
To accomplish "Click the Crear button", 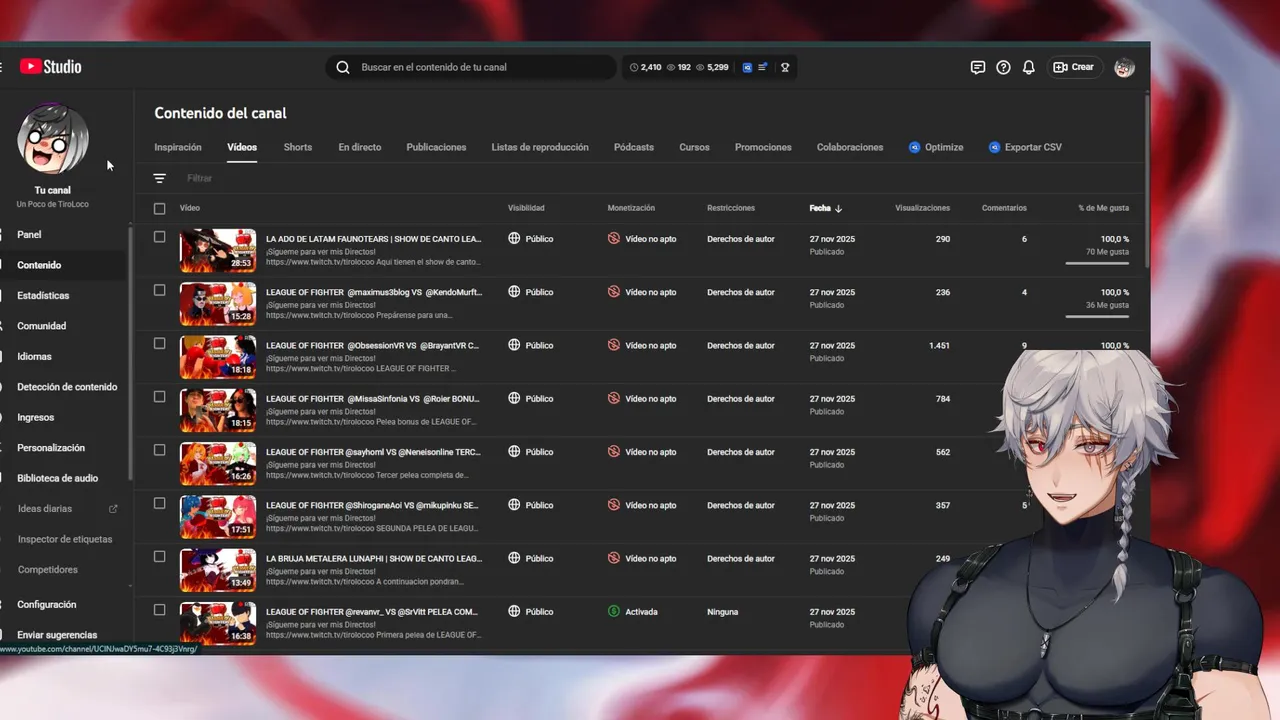I will click(1074, 67).
